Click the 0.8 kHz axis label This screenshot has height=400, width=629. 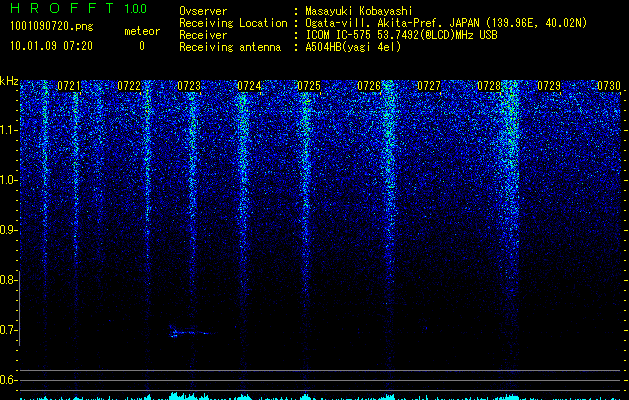click(7, 280)
